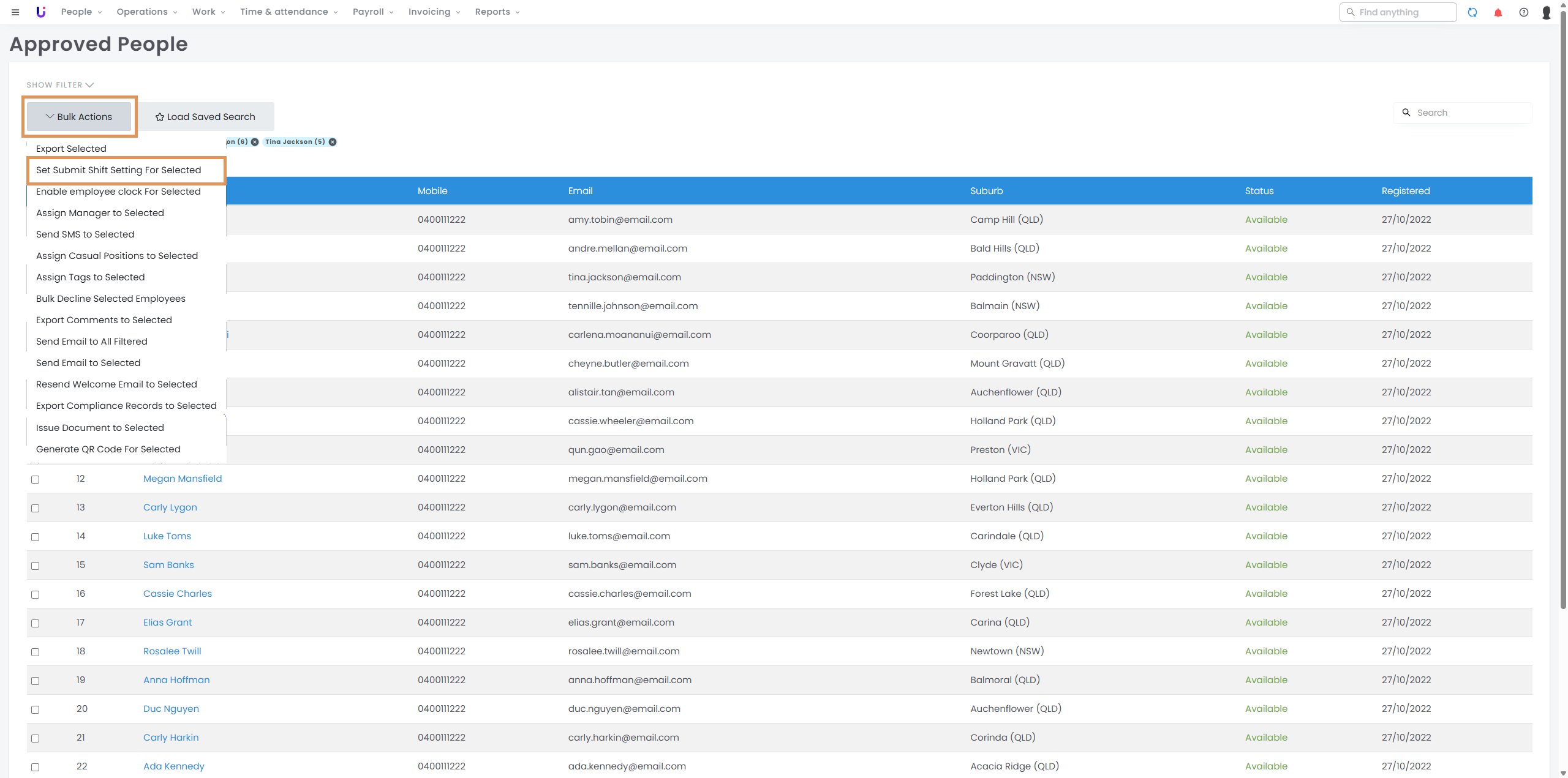Image resolution: width=1568 pixels, height=778 pixels.
Task: Open the Time & attendance dropdown
Action: pos(288,12)
